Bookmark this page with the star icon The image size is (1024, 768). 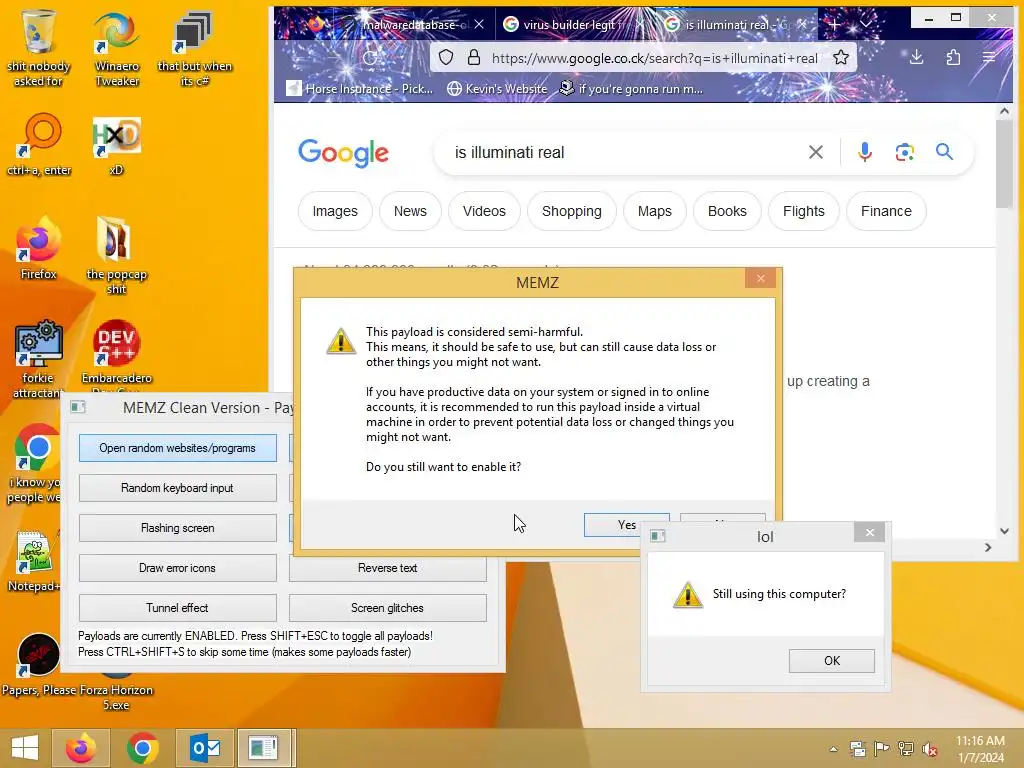coord(841,57)
